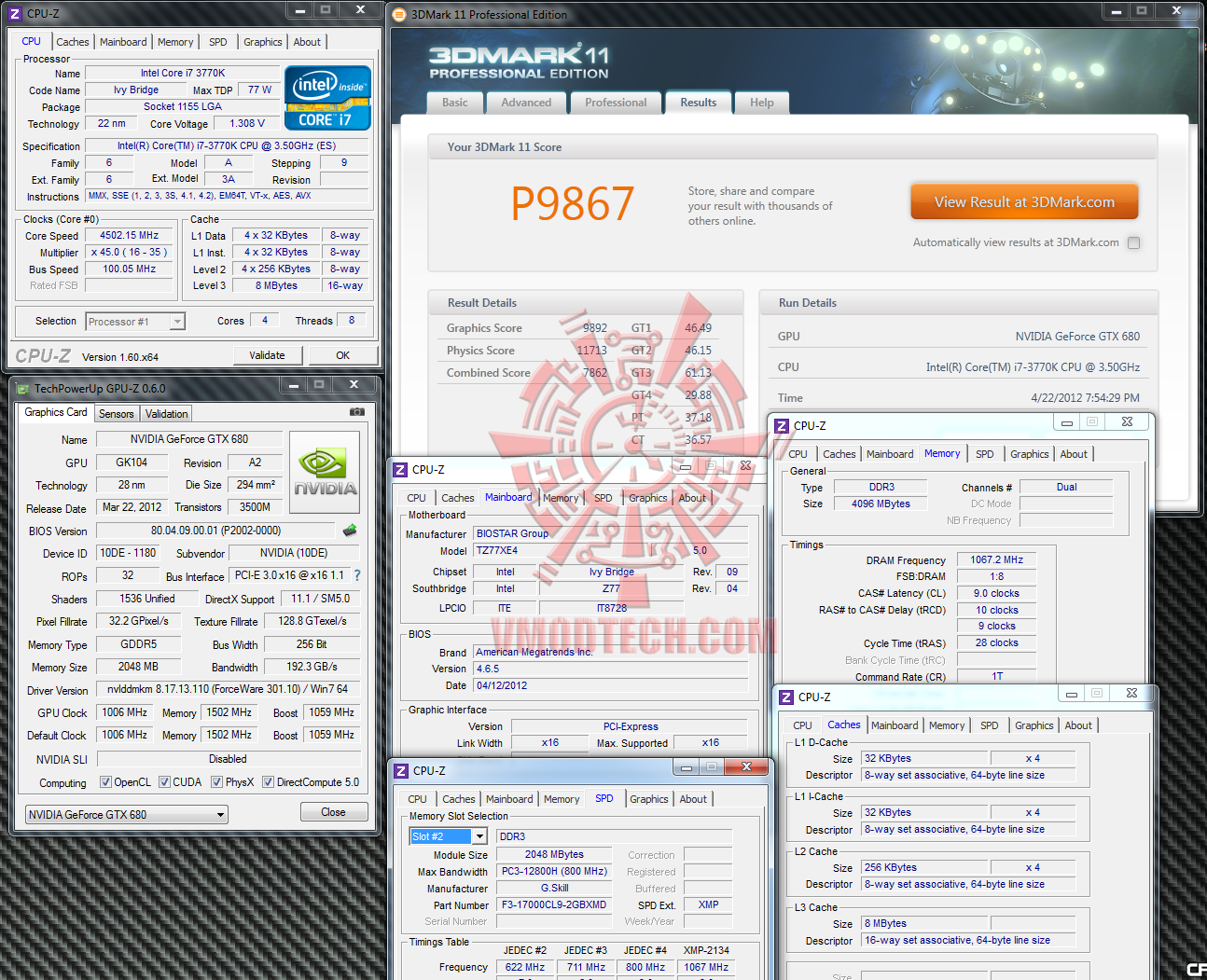Open Graphics tab in Caches CPU-Z window
Screen dimensions: 1207x980
coord(1034,725)
